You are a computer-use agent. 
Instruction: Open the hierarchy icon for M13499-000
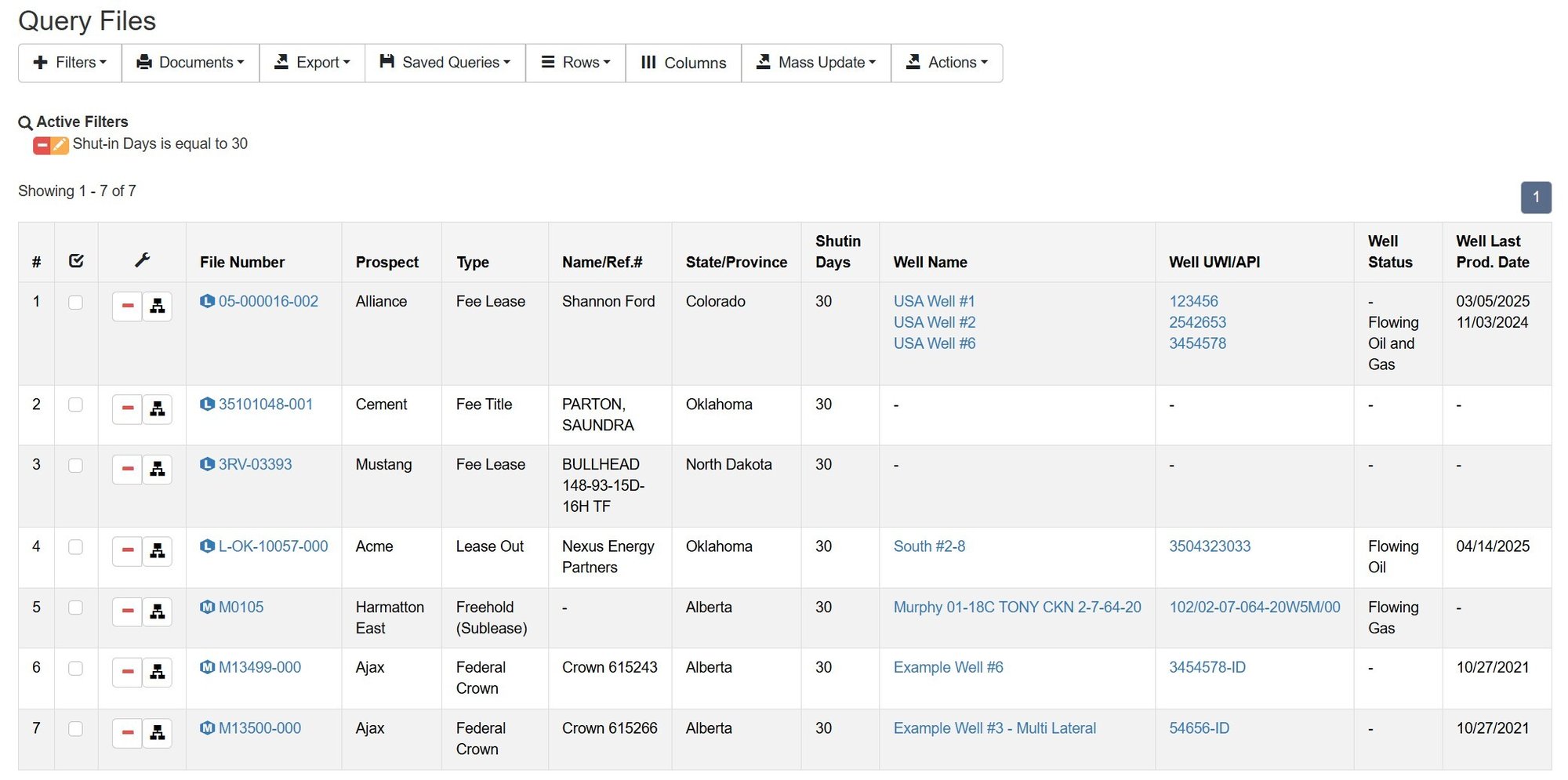[158, 672]
